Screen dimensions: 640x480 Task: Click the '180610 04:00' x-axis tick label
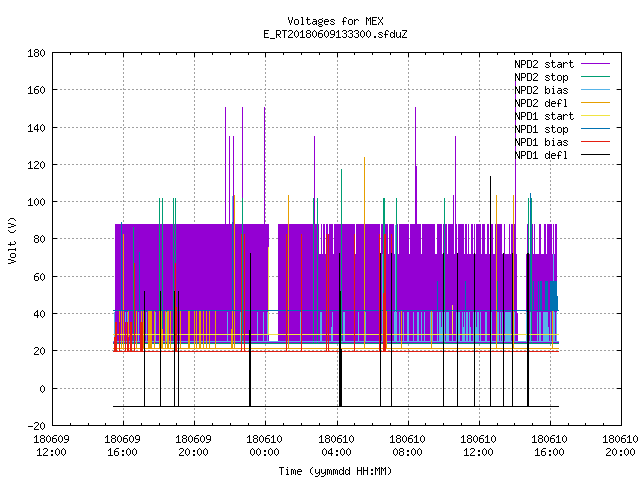336,446
